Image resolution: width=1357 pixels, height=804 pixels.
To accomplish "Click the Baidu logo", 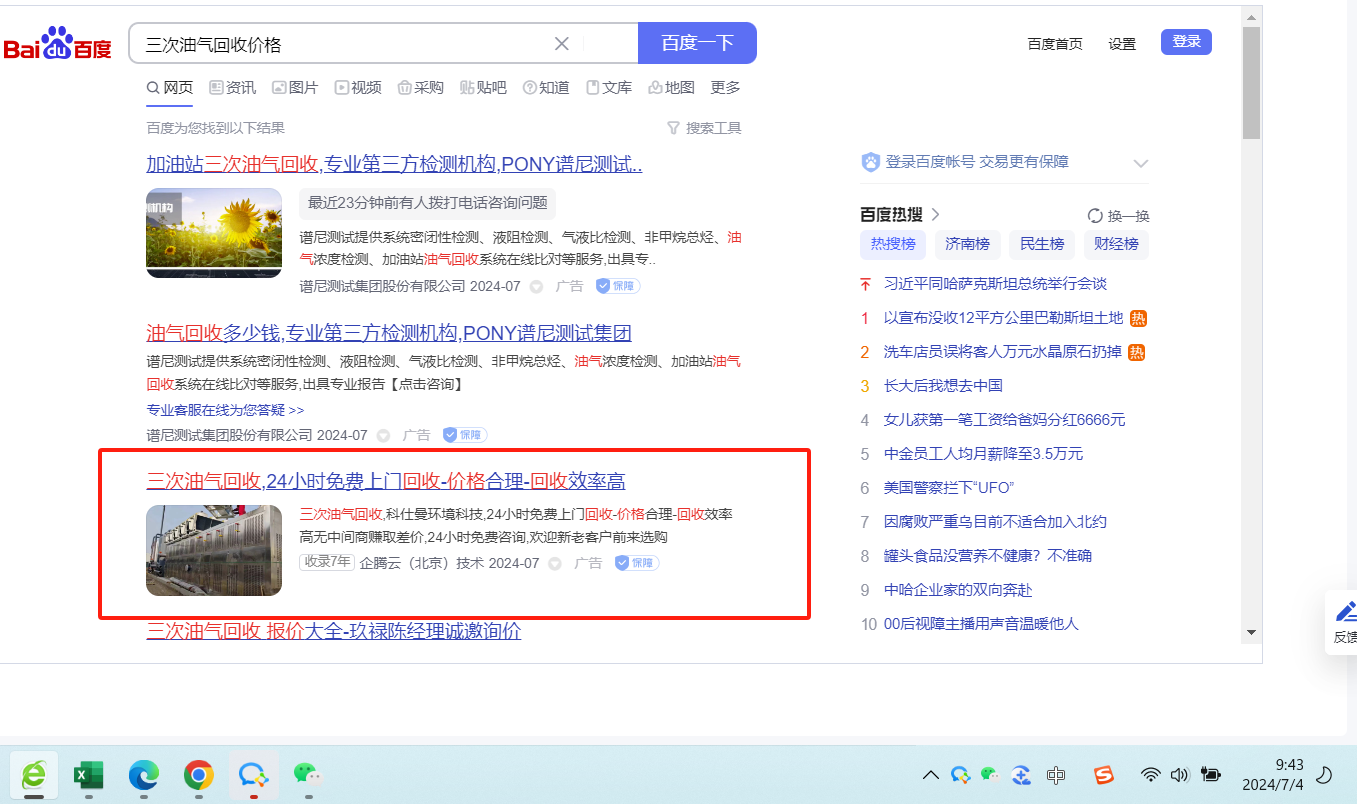I will pos(58,45).
